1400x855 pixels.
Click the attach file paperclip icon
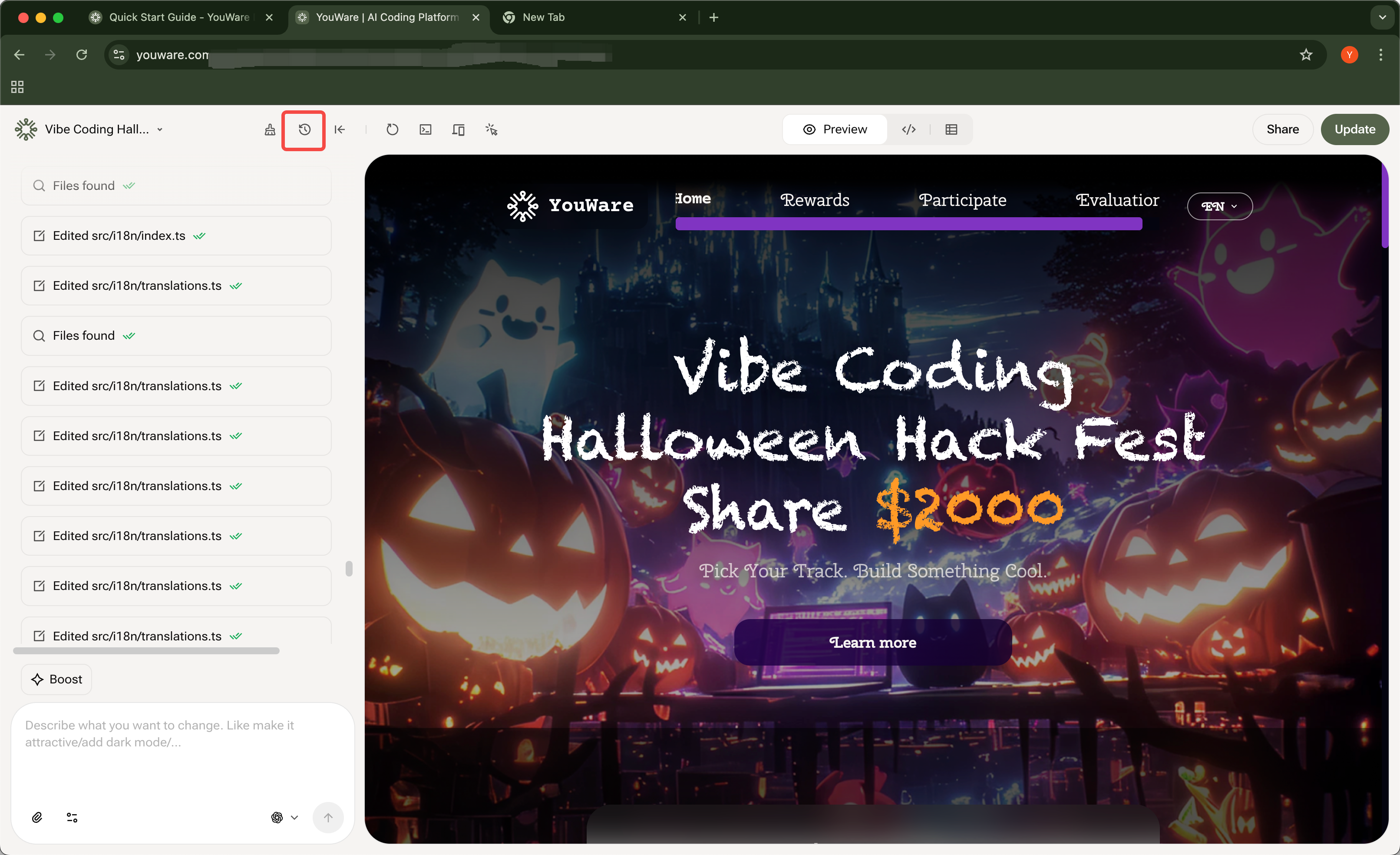[37, 818]
